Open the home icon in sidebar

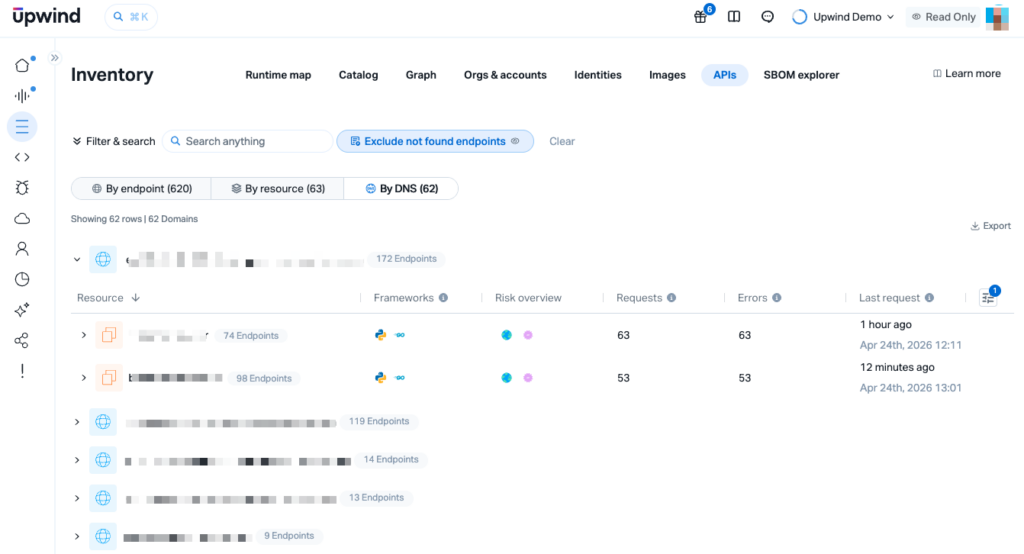click(22, 66)
